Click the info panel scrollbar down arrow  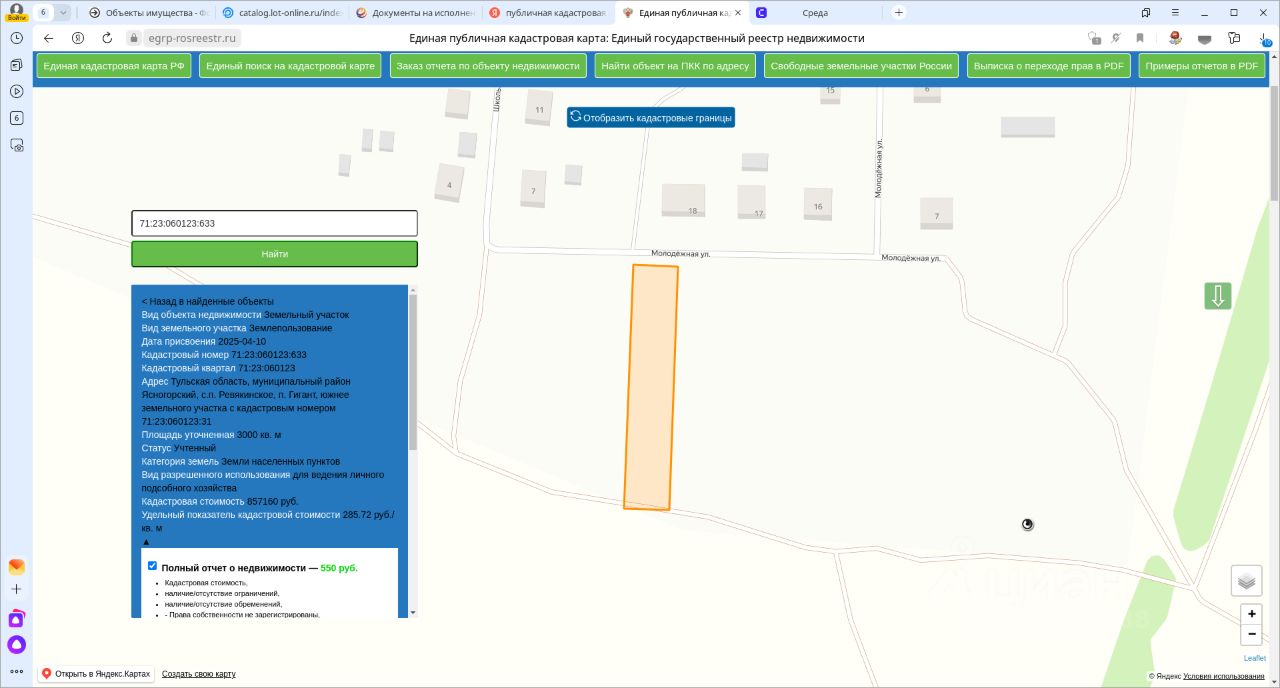pyautogui.click(x=413, y=612)
